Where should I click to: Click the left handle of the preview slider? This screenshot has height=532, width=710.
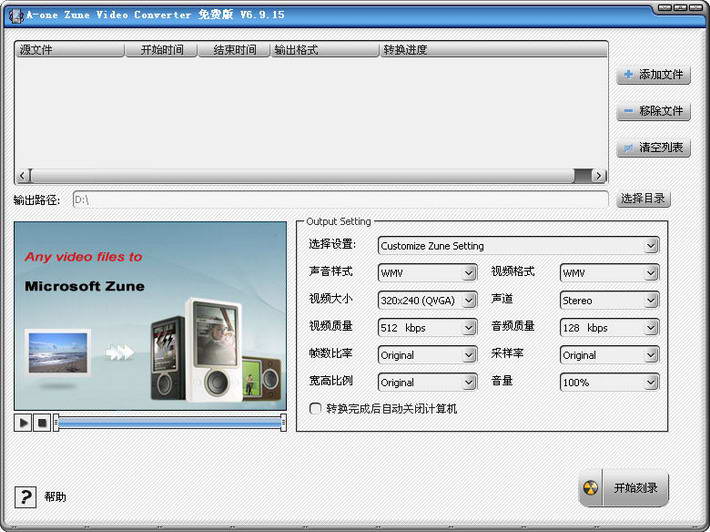coord(56,423)
